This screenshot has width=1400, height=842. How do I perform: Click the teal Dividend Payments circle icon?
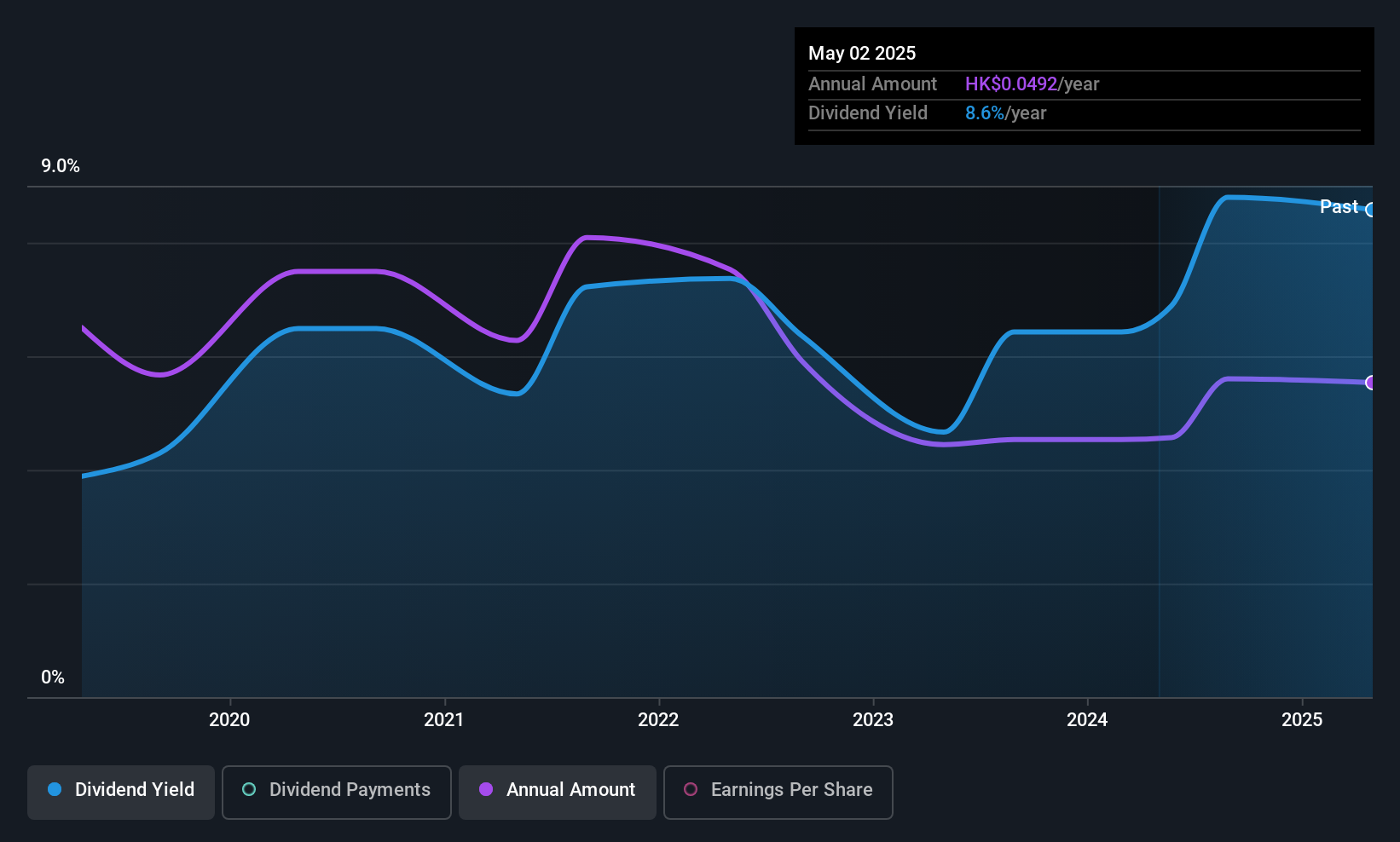249,789
